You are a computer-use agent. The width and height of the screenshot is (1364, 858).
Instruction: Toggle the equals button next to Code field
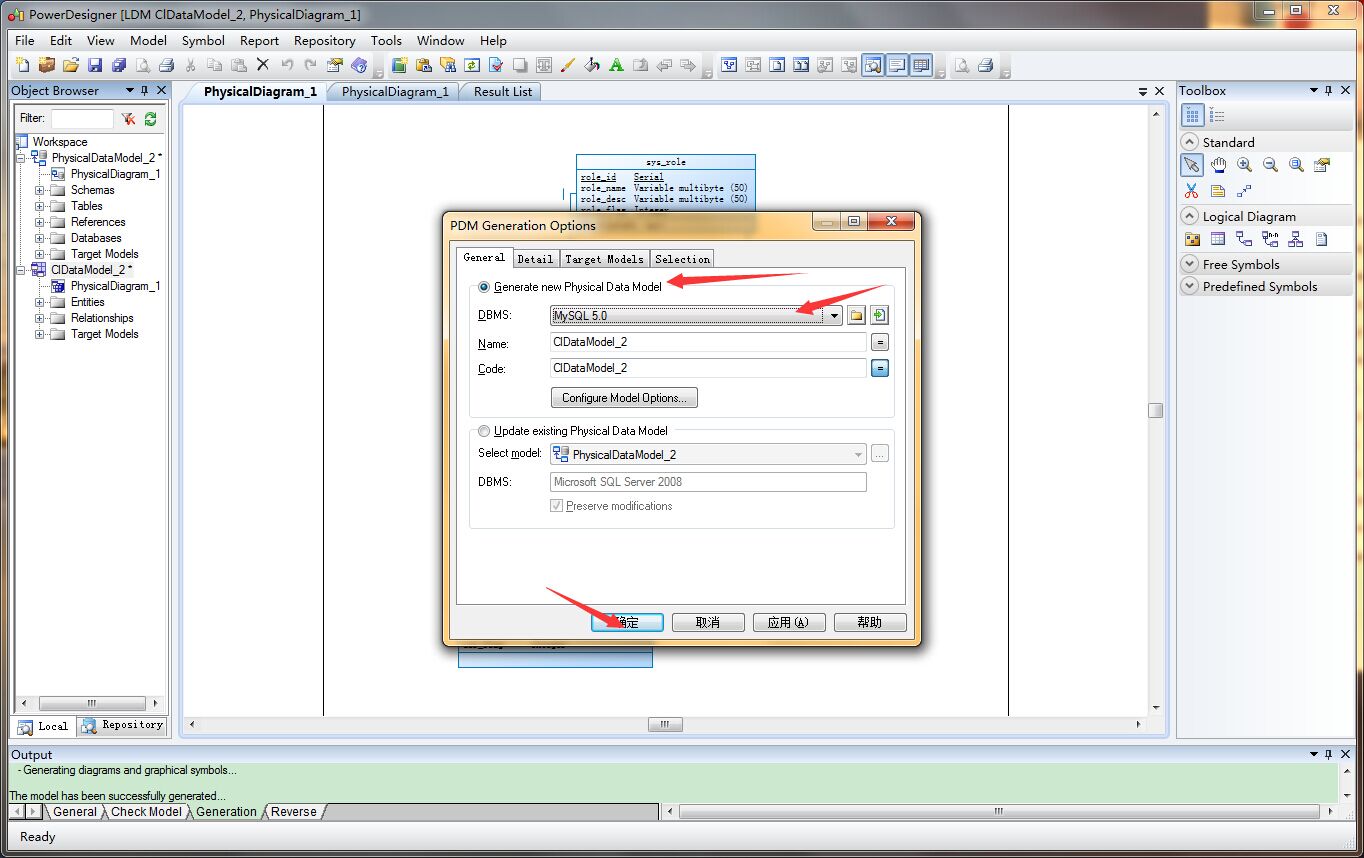point(880,368)
